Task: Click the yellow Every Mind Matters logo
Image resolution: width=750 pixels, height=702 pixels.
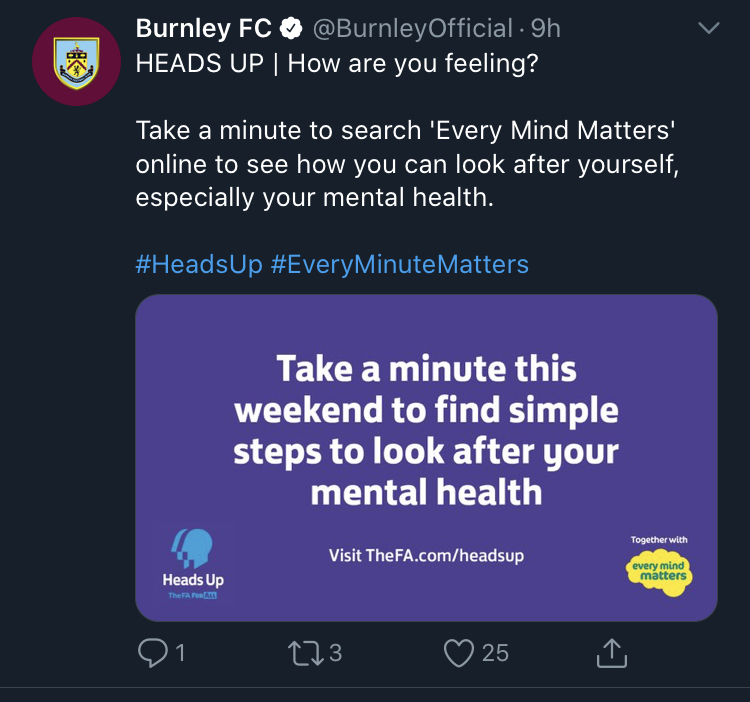Action: (x=659, y=571)
